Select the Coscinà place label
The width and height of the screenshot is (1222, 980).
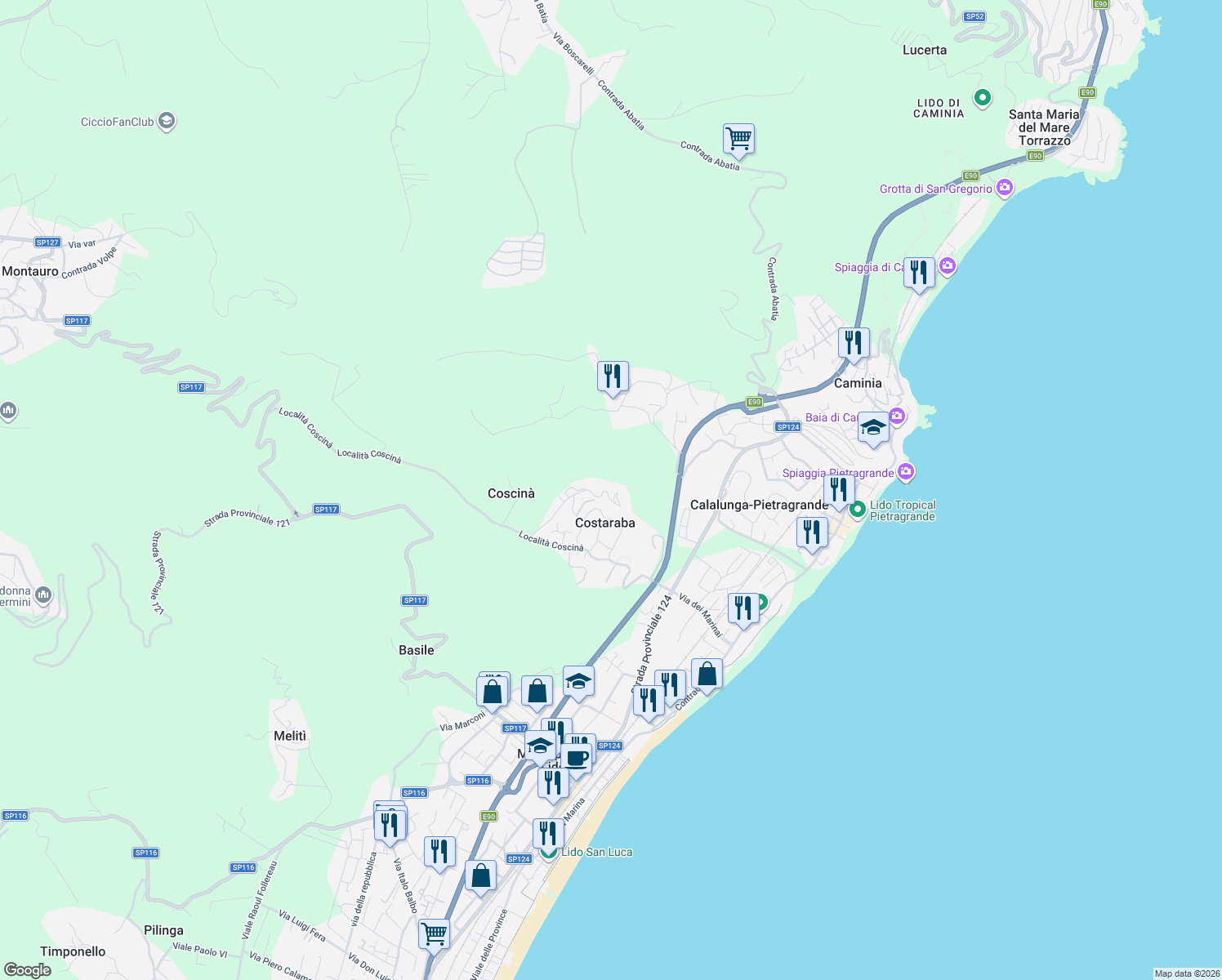511,493
